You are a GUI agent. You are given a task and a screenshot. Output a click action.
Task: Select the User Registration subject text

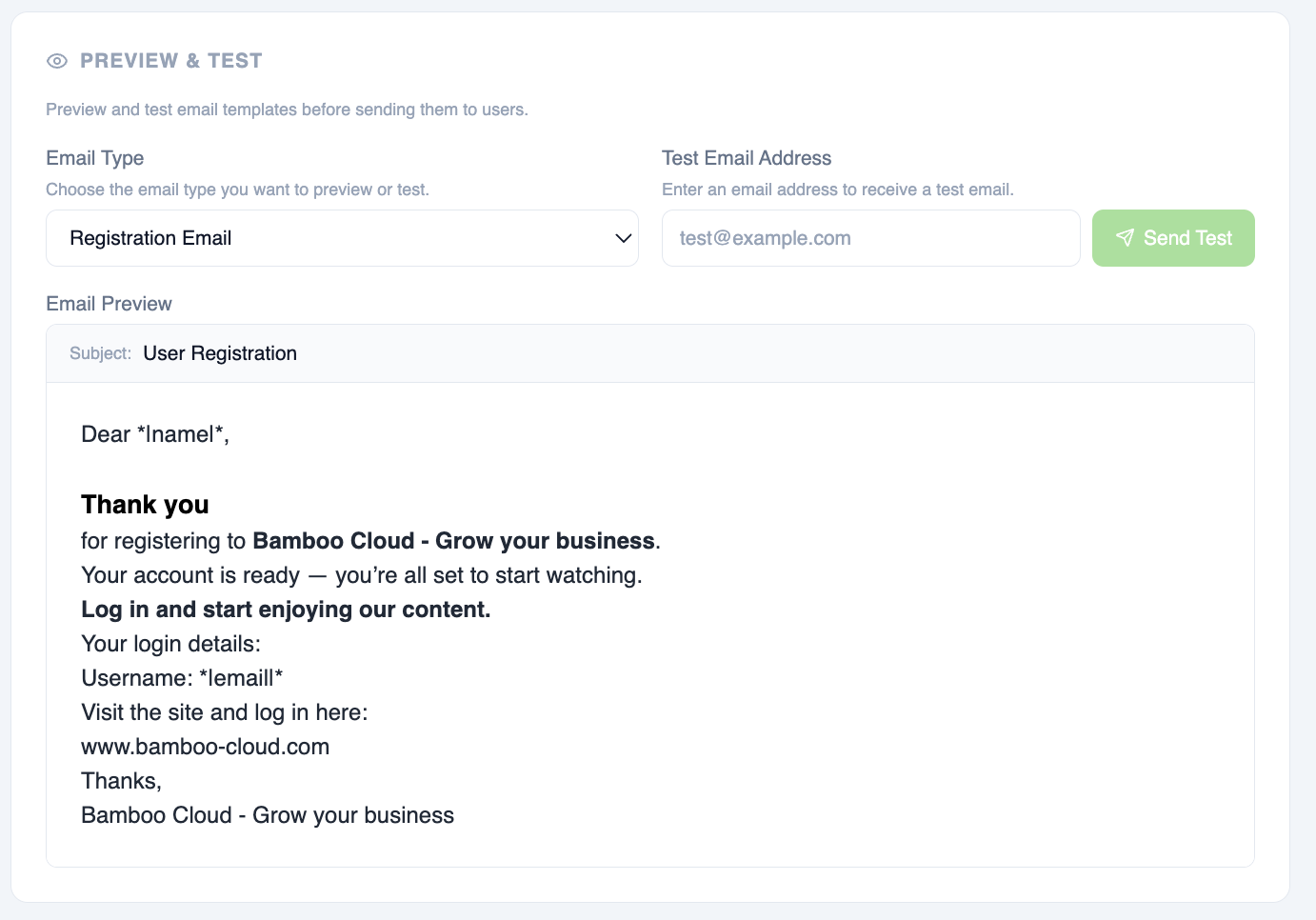tap(220, 353)
